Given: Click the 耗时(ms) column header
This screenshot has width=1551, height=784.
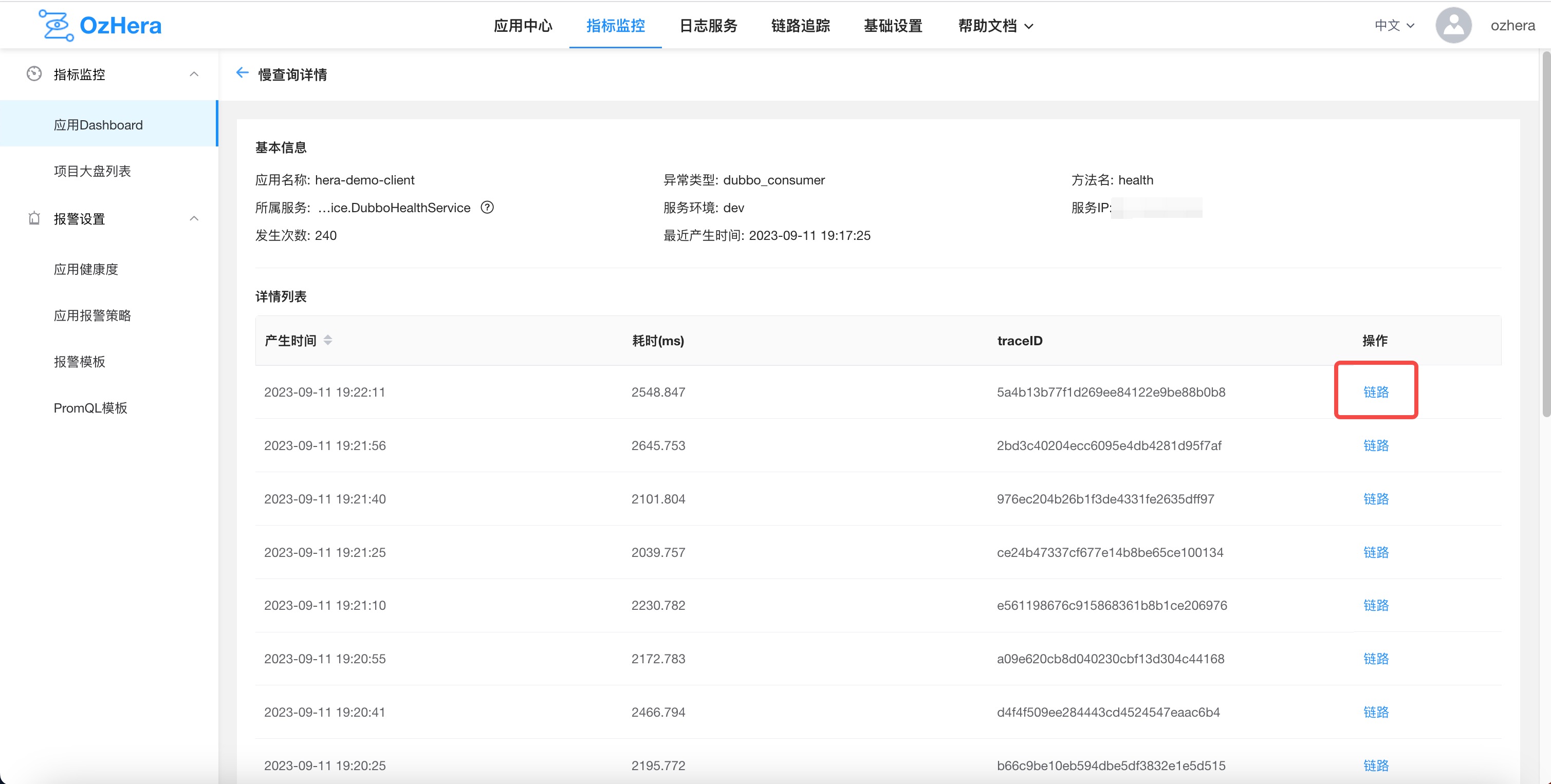Looking at the screenshot, I should pyautogui.click(x=657, y=341).
